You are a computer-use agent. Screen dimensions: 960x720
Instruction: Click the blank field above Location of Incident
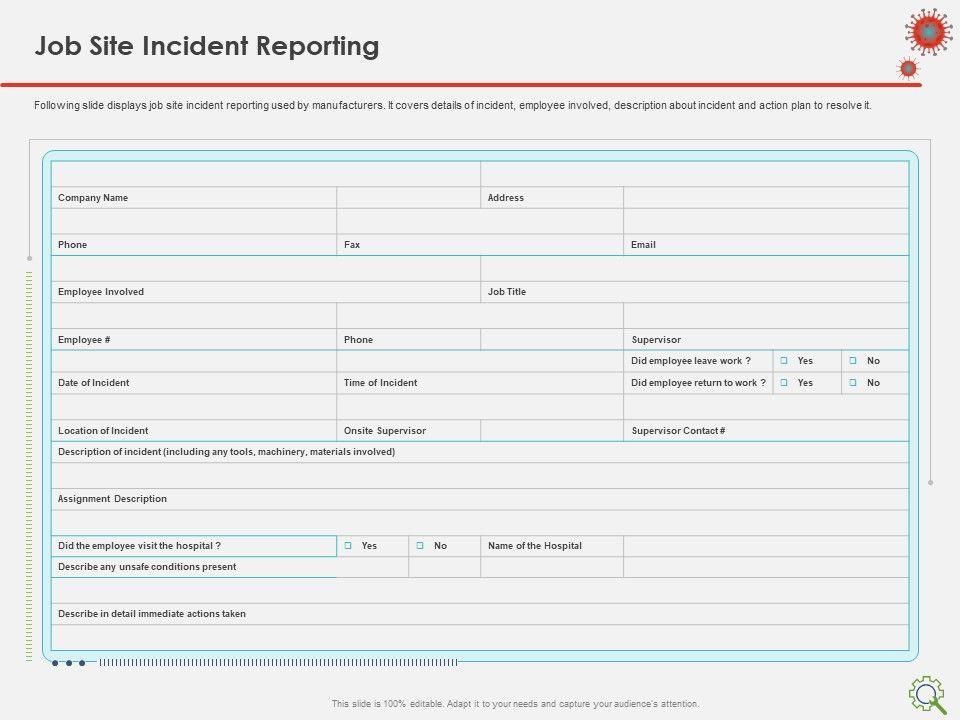(x=194, y=407)
